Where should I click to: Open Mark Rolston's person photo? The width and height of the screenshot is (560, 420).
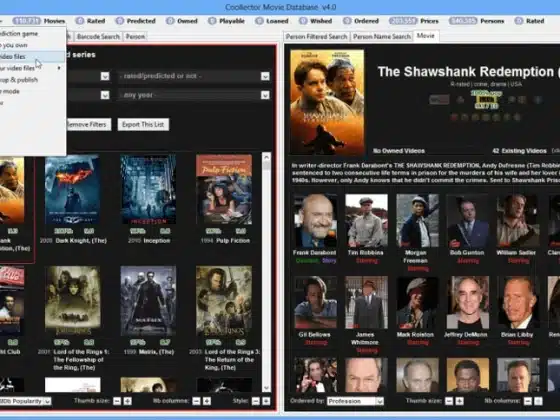[417, 302]
